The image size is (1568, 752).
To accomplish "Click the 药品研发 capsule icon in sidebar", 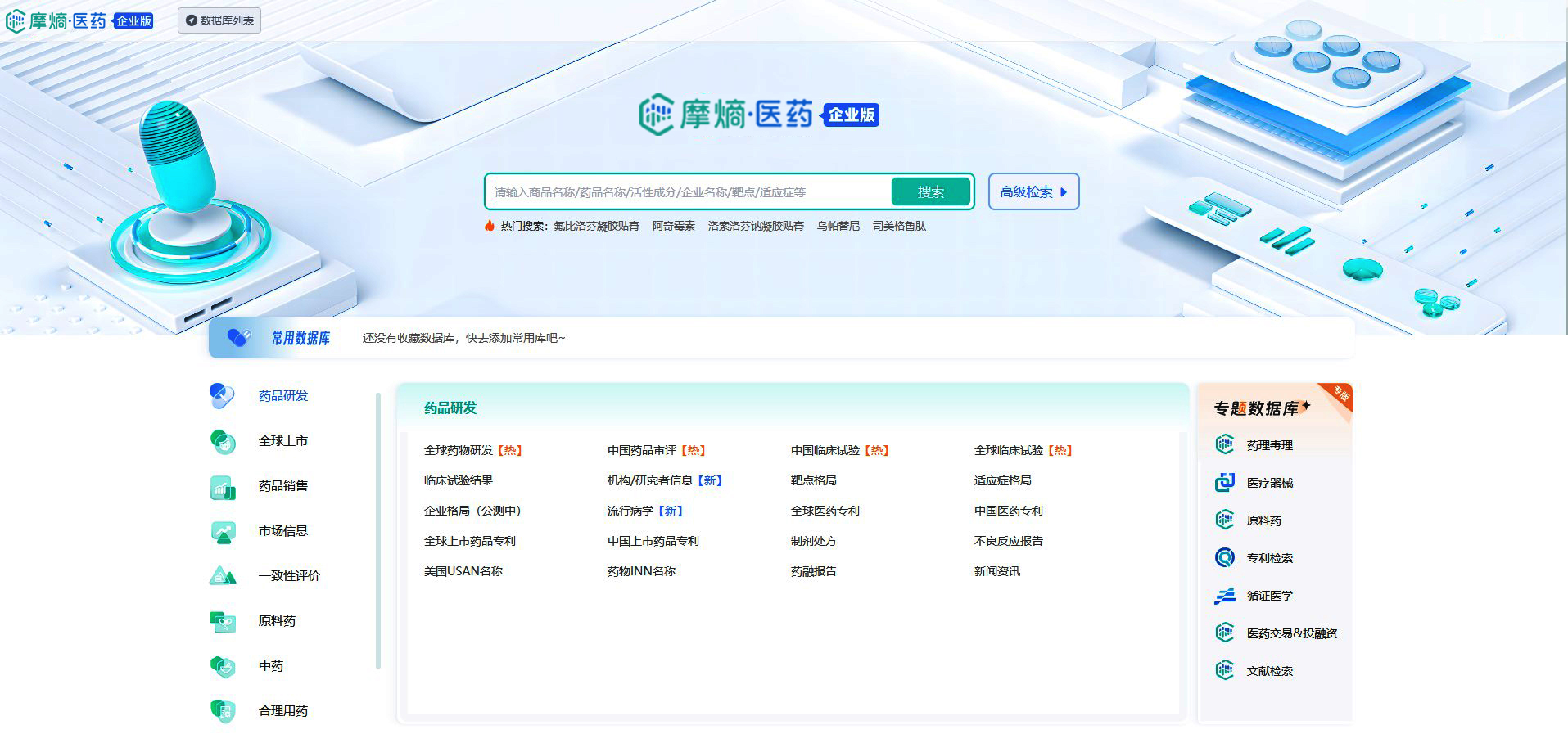I will pyautogui.click(x=222, y=396).
